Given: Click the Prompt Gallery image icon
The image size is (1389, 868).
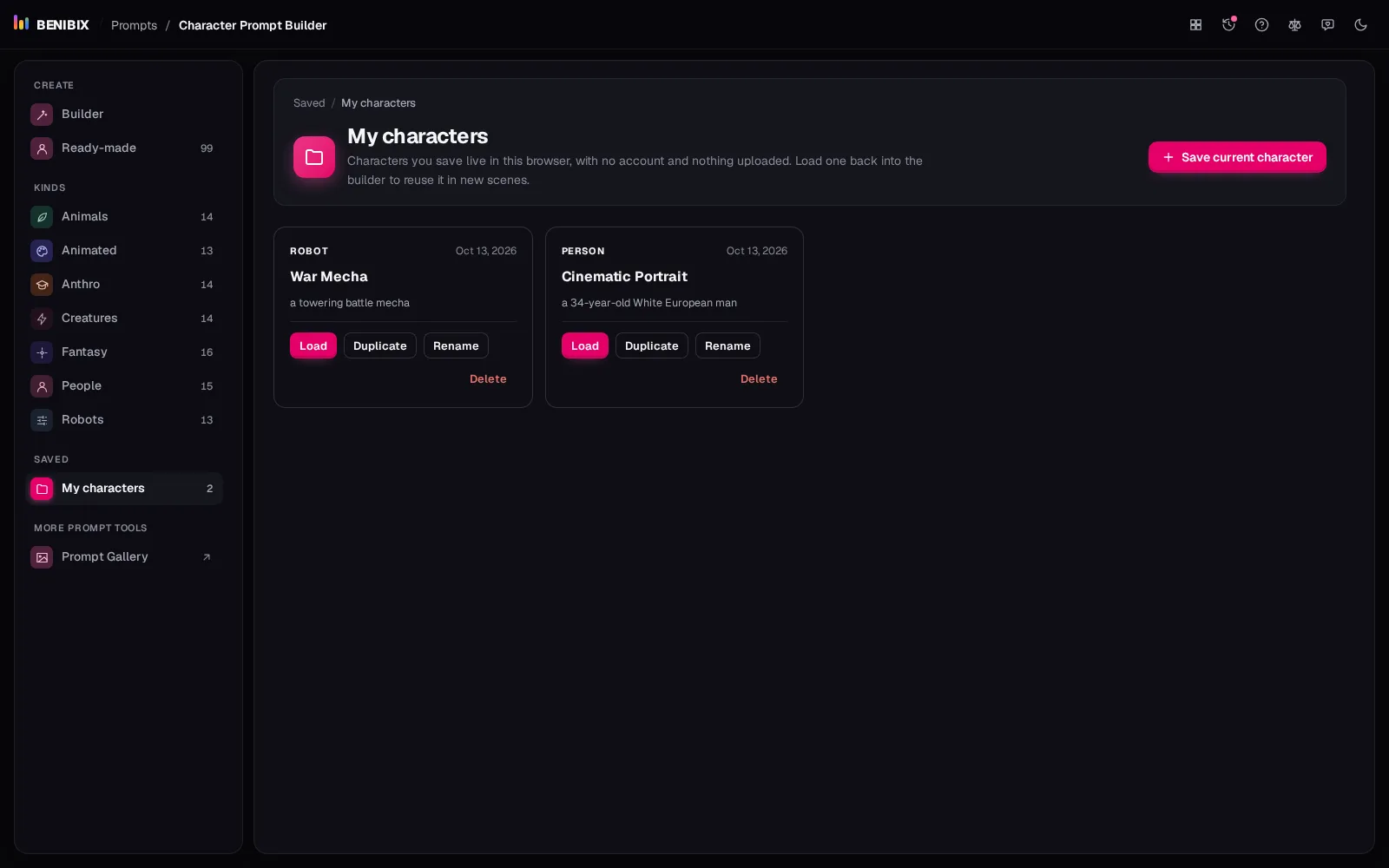Looking at the screenshot, I should [x=42, y=557].
